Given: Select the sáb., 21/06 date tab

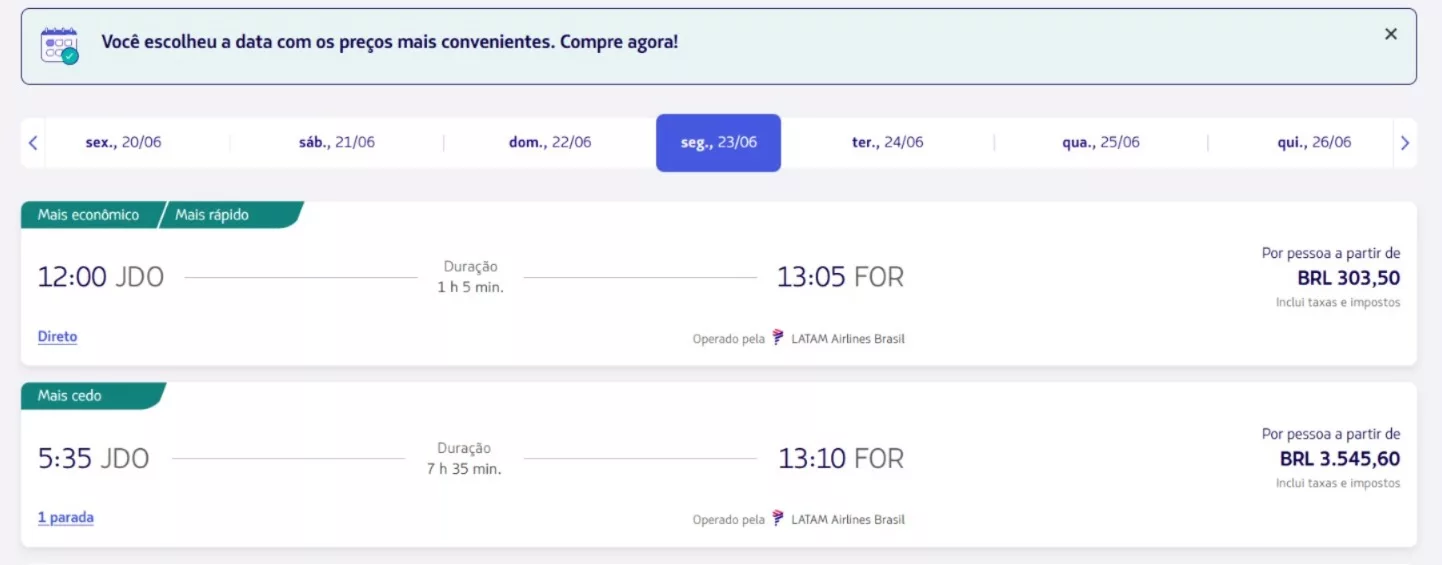Looking at the screenshot, I should (336, 143).
